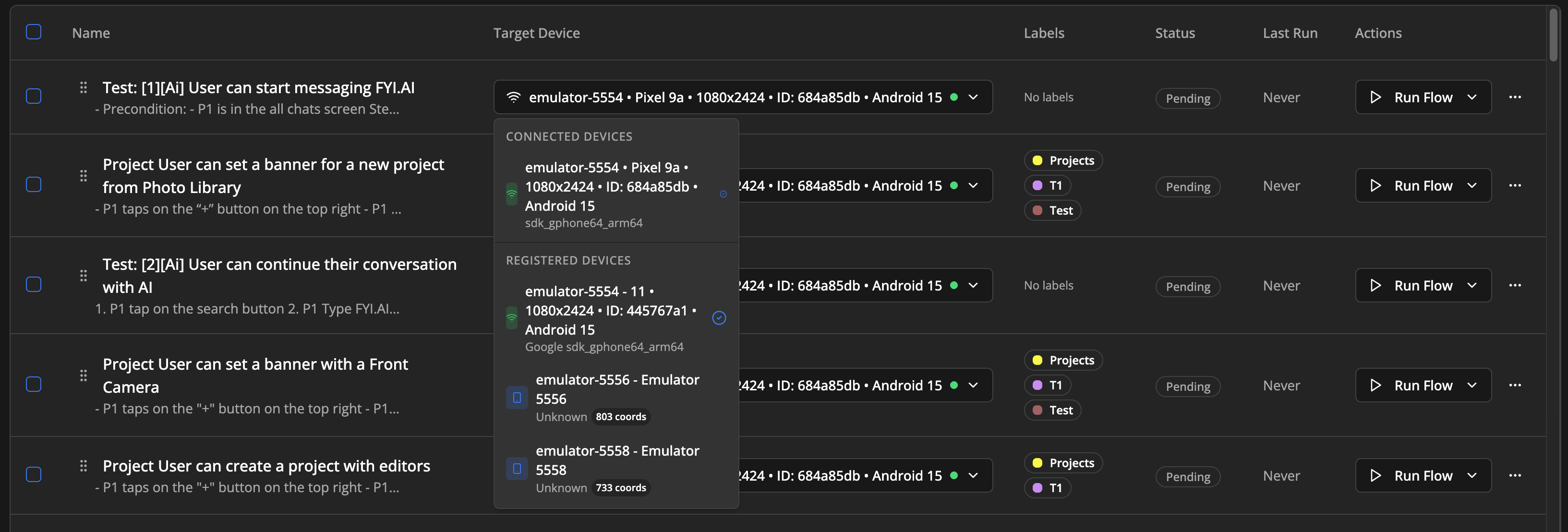The image size is (1568, 532).
Task: Click the Pending status in 'continue their conversation' row
Action: [1188, 286]
